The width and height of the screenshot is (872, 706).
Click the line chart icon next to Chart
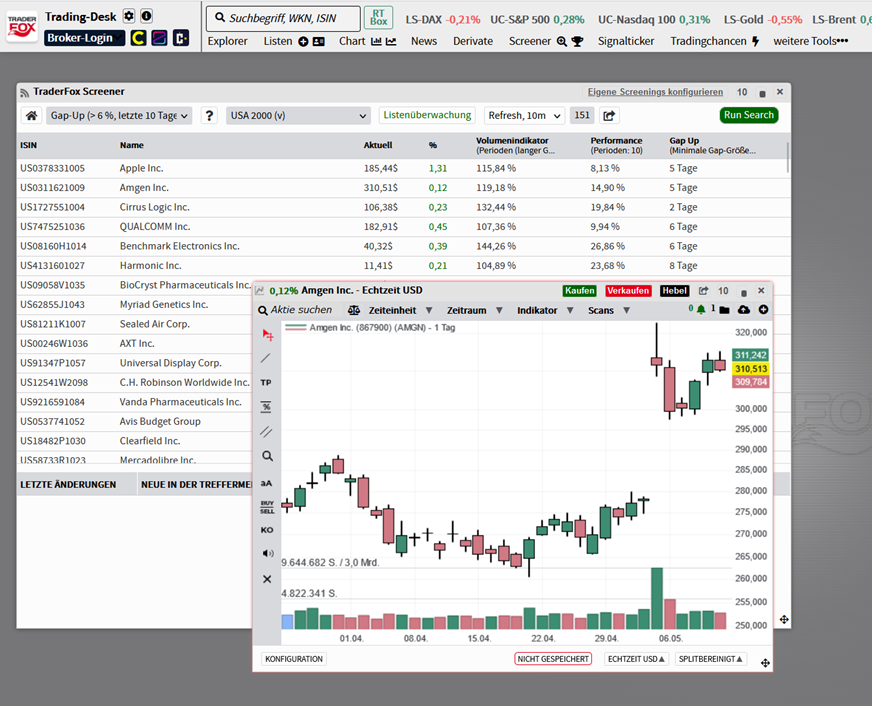pyautogui.click(x=391, y=42)
